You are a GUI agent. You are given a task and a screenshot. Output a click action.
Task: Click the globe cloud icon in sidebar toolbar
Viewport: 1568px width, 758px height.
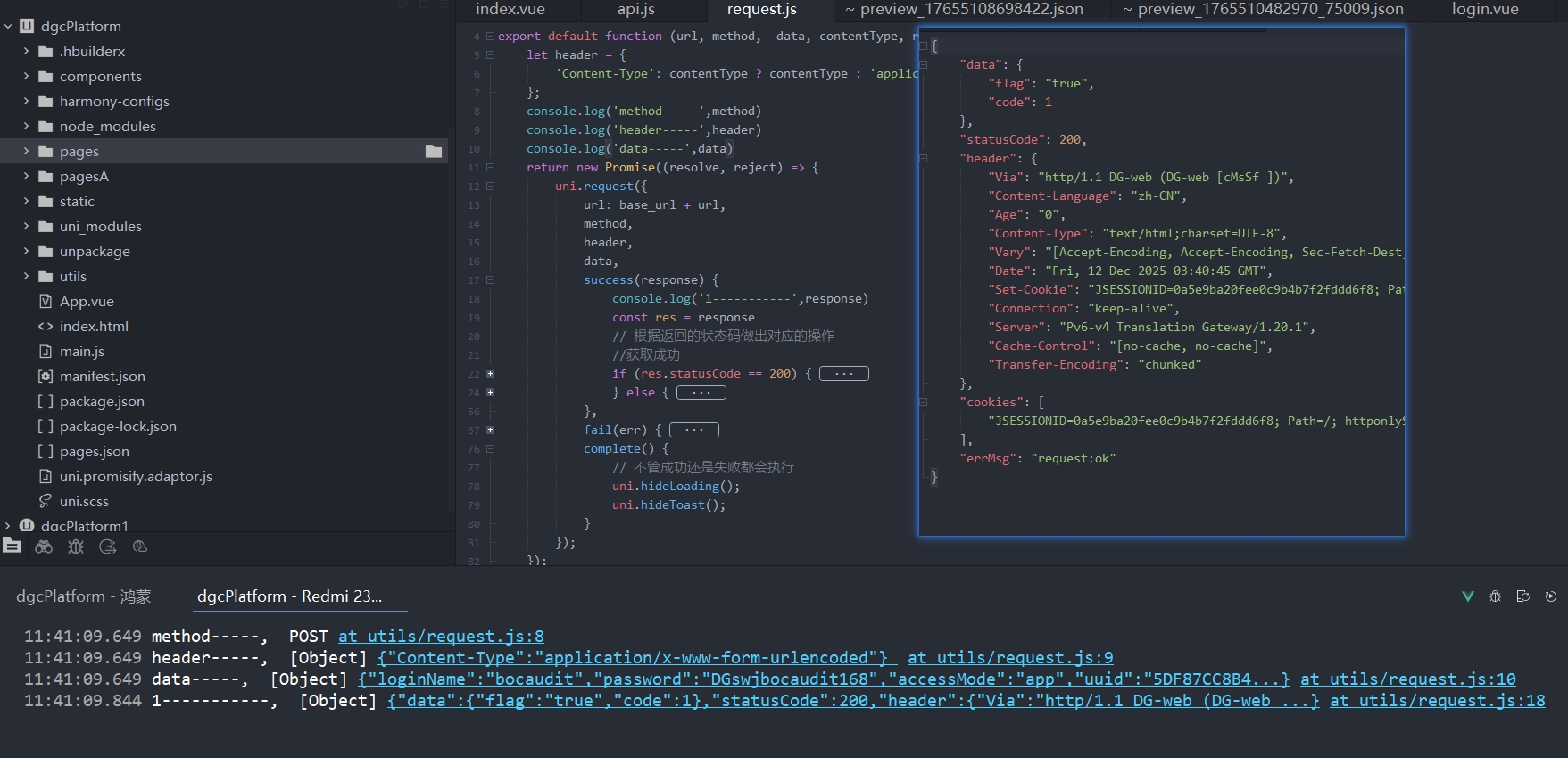[140, 546]
